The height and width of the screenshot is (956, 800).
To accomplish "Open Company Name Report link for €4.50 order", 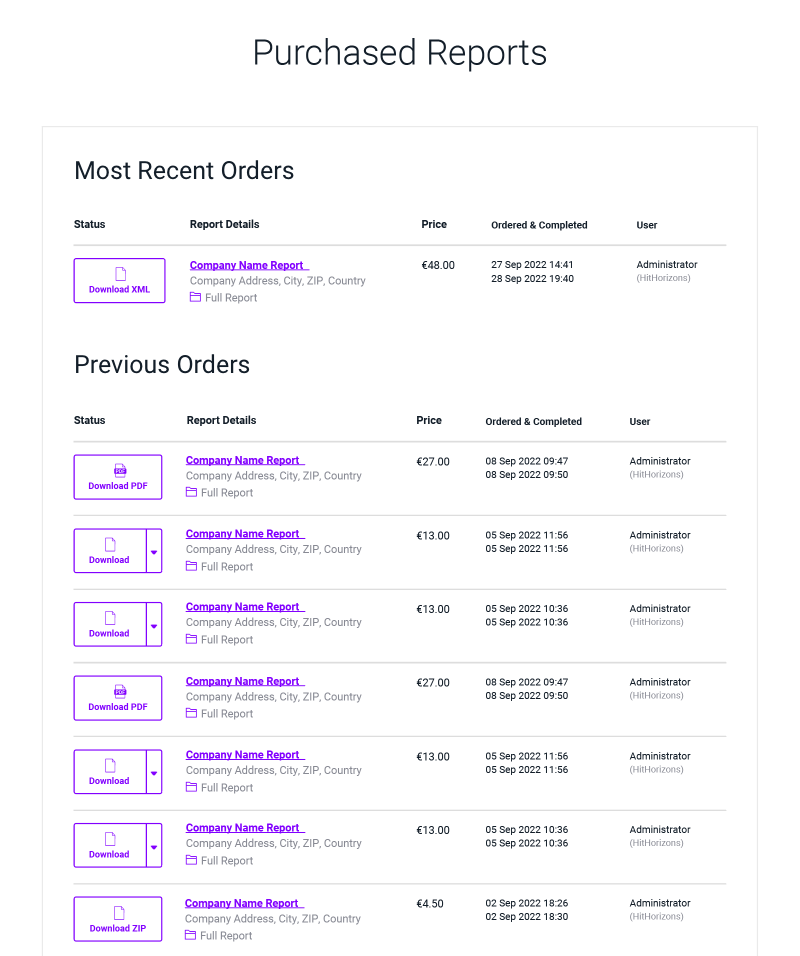I will 244,903.
